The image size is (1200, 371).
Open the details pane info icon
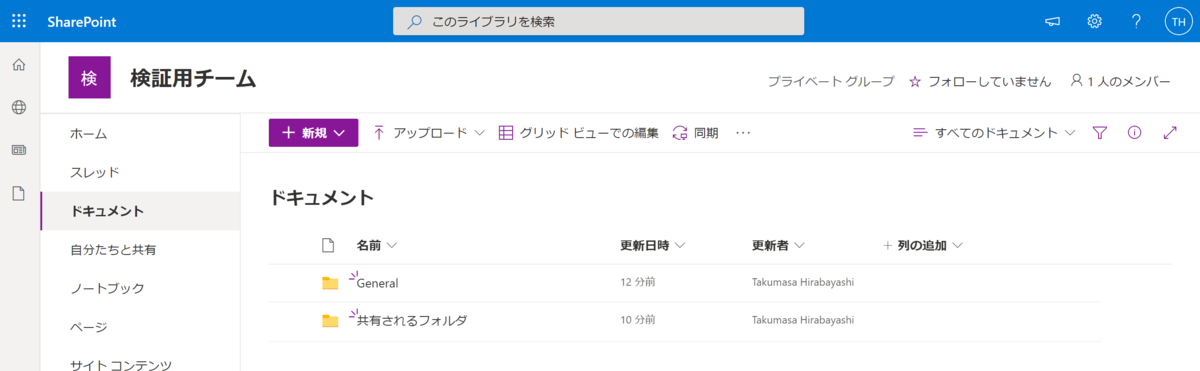pos(1134,132)
